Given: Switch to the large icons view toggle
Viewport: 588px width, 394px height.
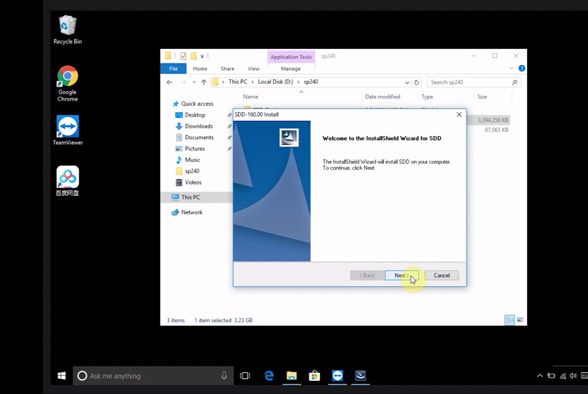Looking at the screenshot, I should (520, 320).
